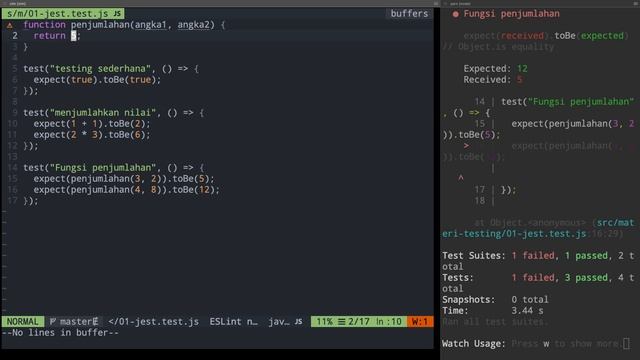Click the lines icon before 2/17
This screenshot has width=640, height=360.
[x=341, y=322]
